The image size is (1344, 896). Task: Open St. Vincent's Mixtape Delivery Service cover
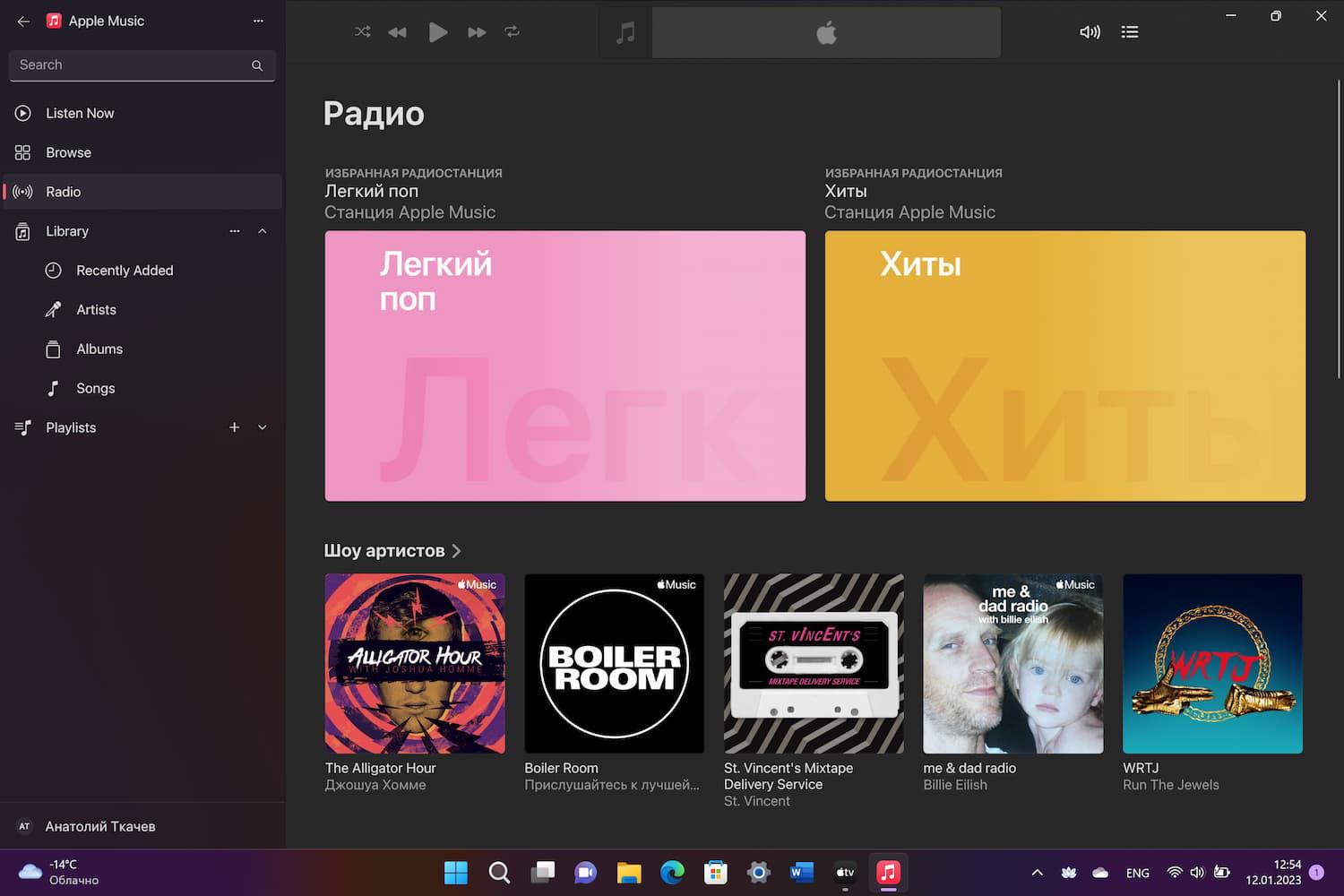click(814, 663)
